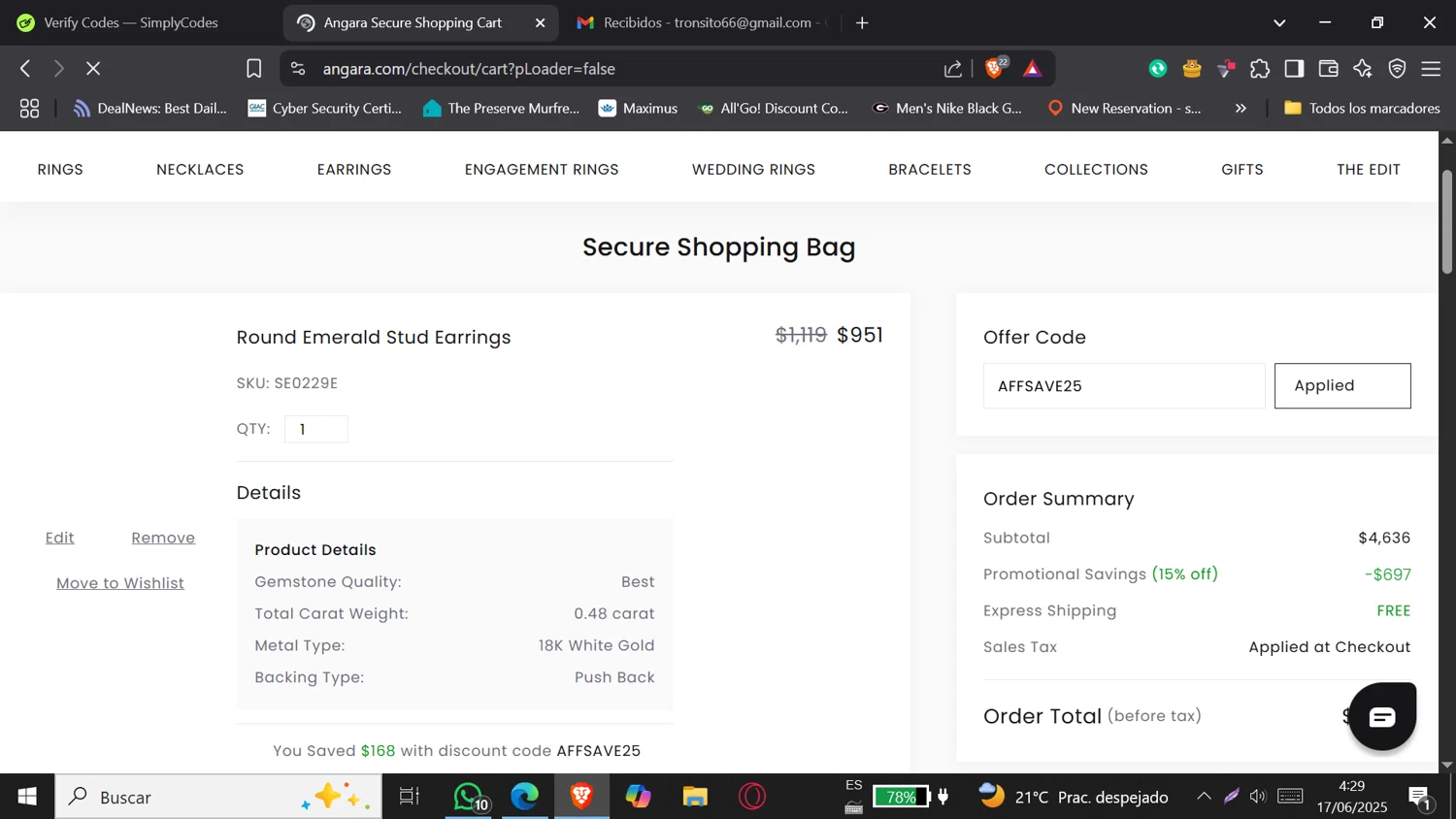Switch to Verify Codes — SimplyCodes tab
1456x819 pixels.
[131, 22]
